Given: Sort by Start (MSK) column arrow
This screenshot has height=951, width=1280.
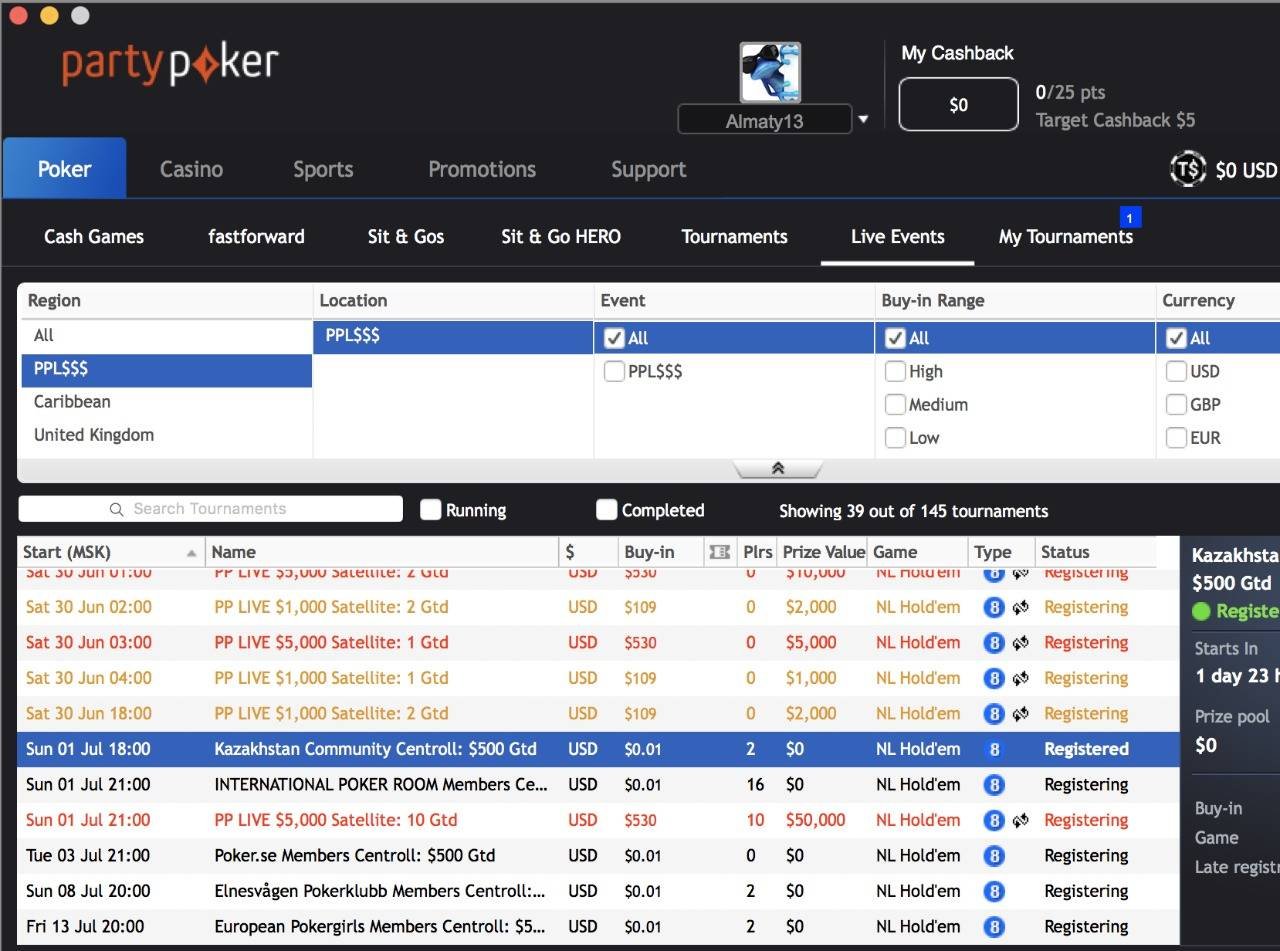Looking at the screenshot, I should pyautogui.click(x=191, y=553).
